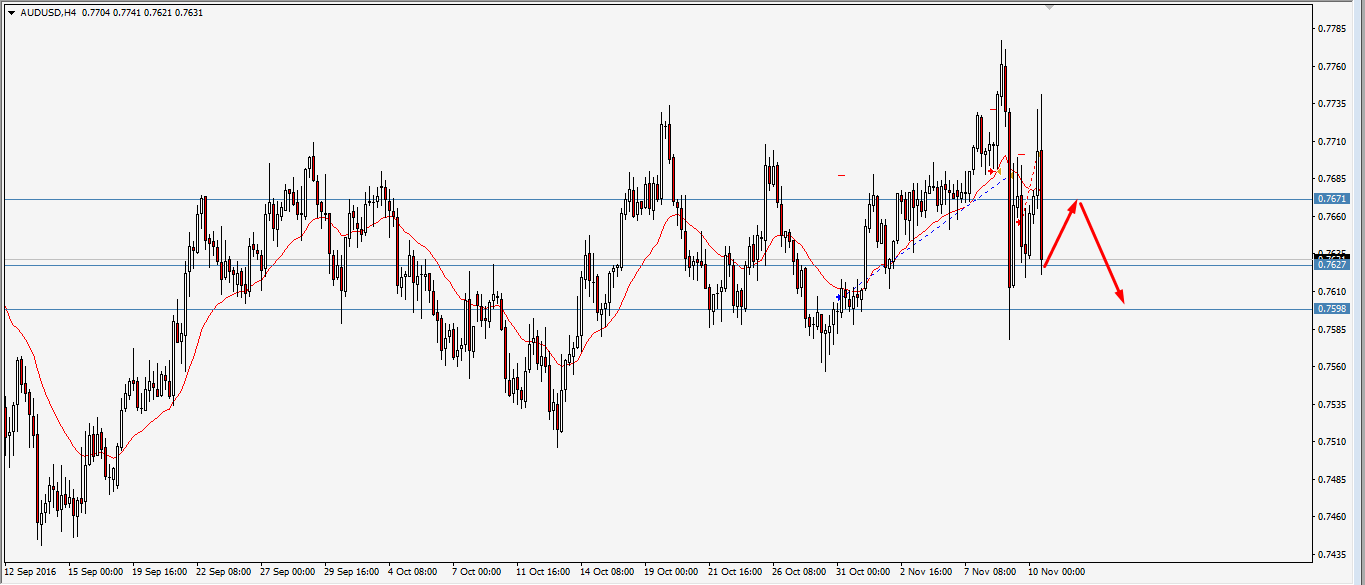Click the 19 Oct 00:00 time axis label
The width and height of the screenshot is (1365, 585).
(672, 573)
